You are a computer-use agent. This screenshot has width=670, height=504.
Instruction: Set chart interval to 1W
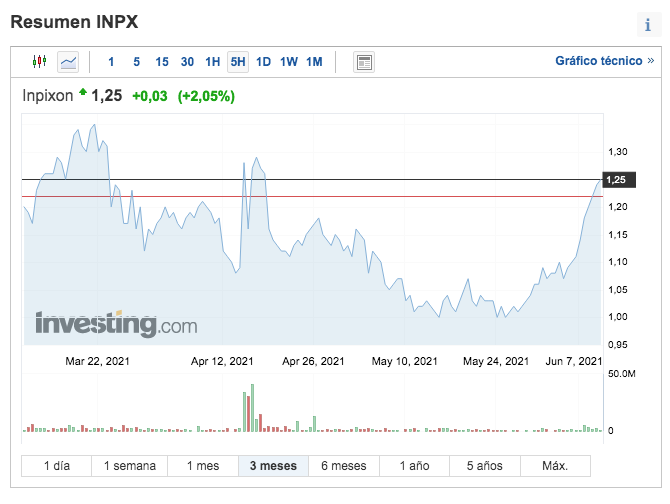(x=289, y=62)
